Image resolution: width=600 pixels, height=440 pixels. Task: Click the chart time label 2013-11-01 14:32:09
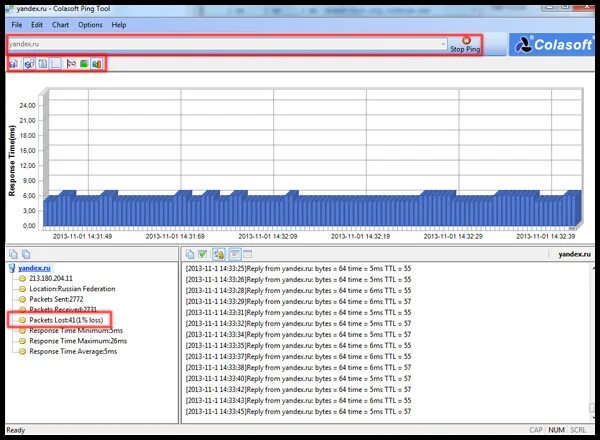(x=268, y=236)
